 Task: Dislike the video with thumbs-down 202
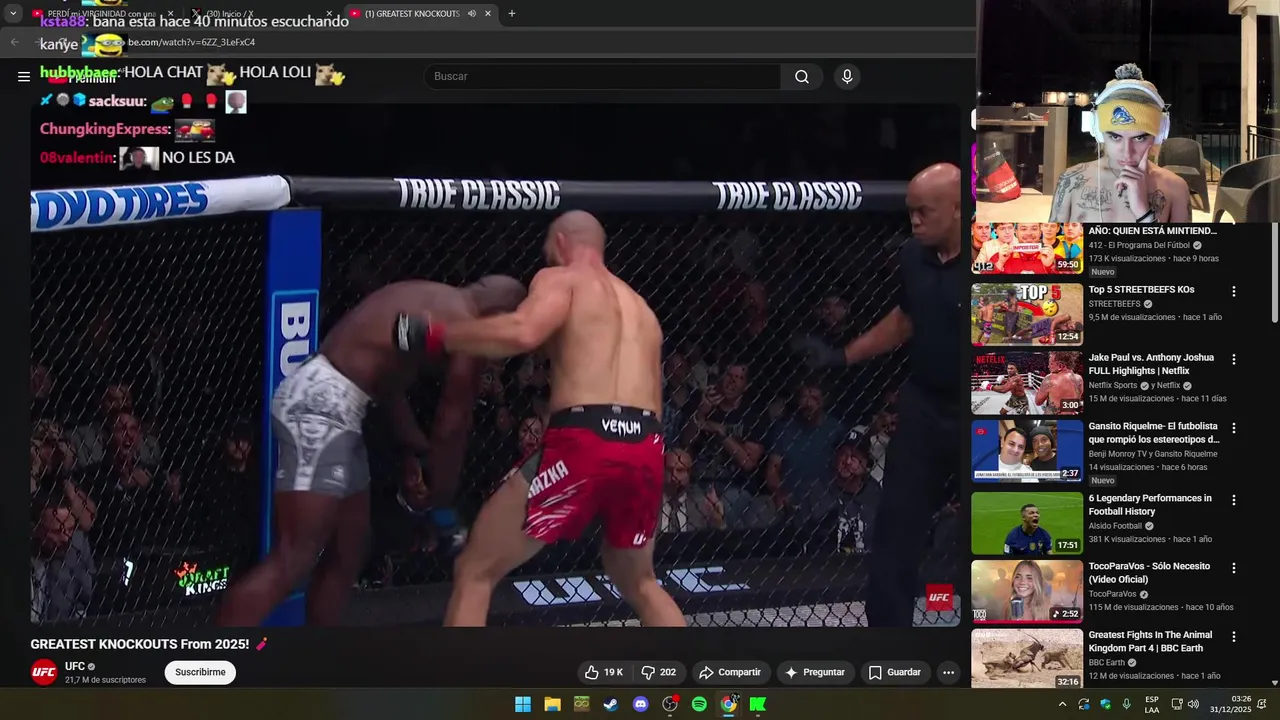coord(658,672)
